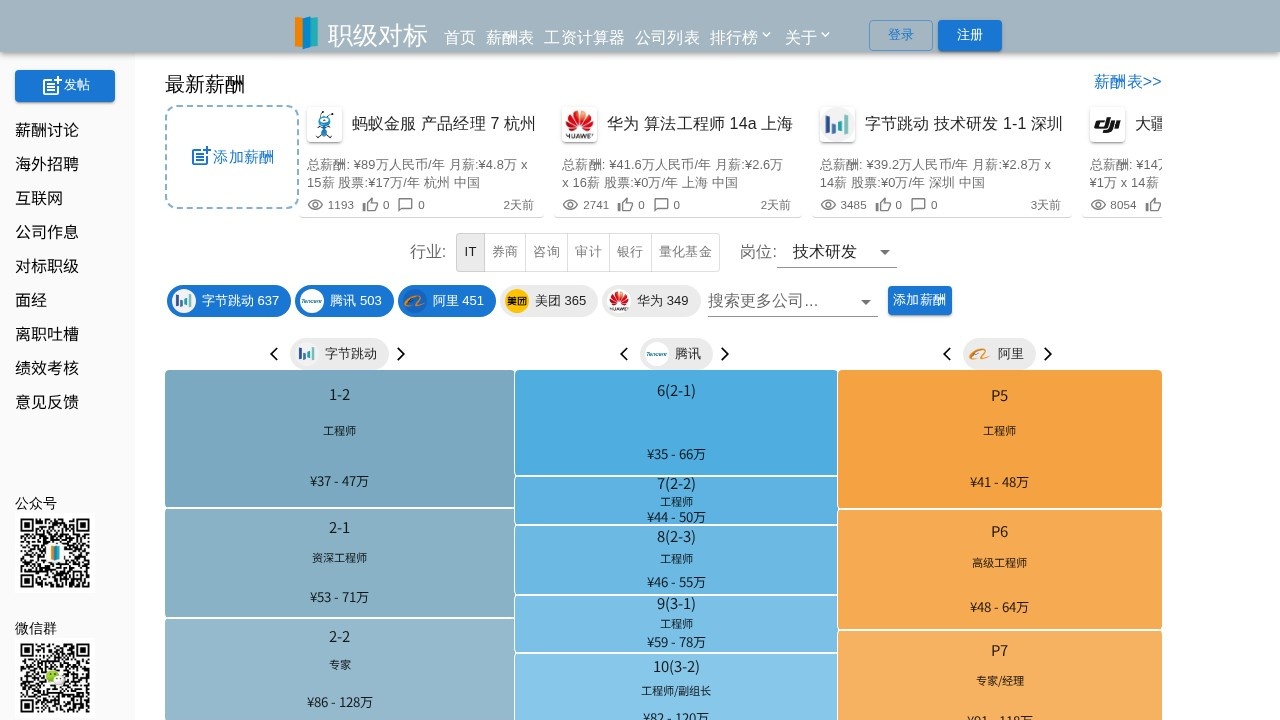Select the 券商 industry filter
1280x720 pixels.
(x=505, y=252)
